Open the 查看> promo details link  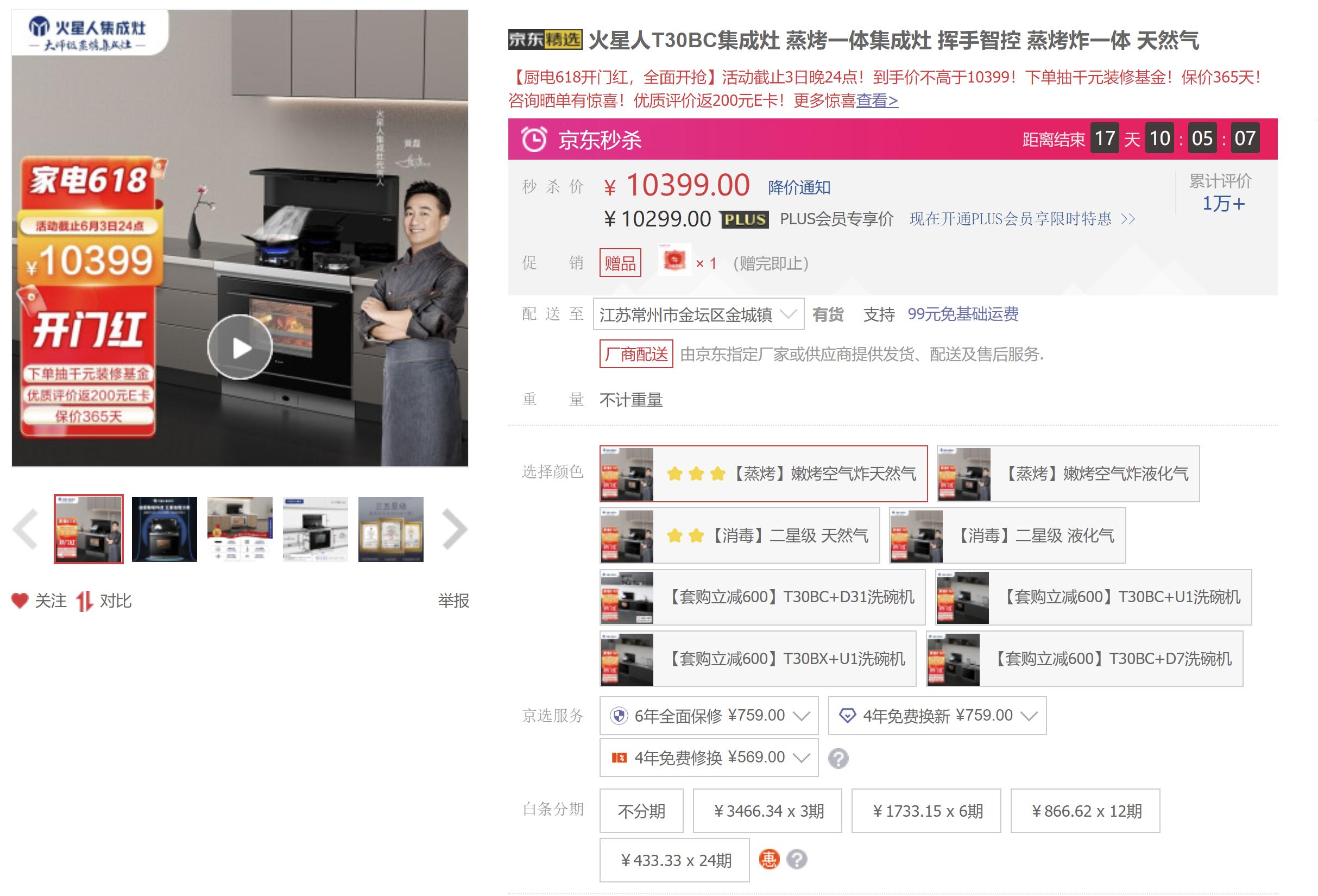(877, 100)
